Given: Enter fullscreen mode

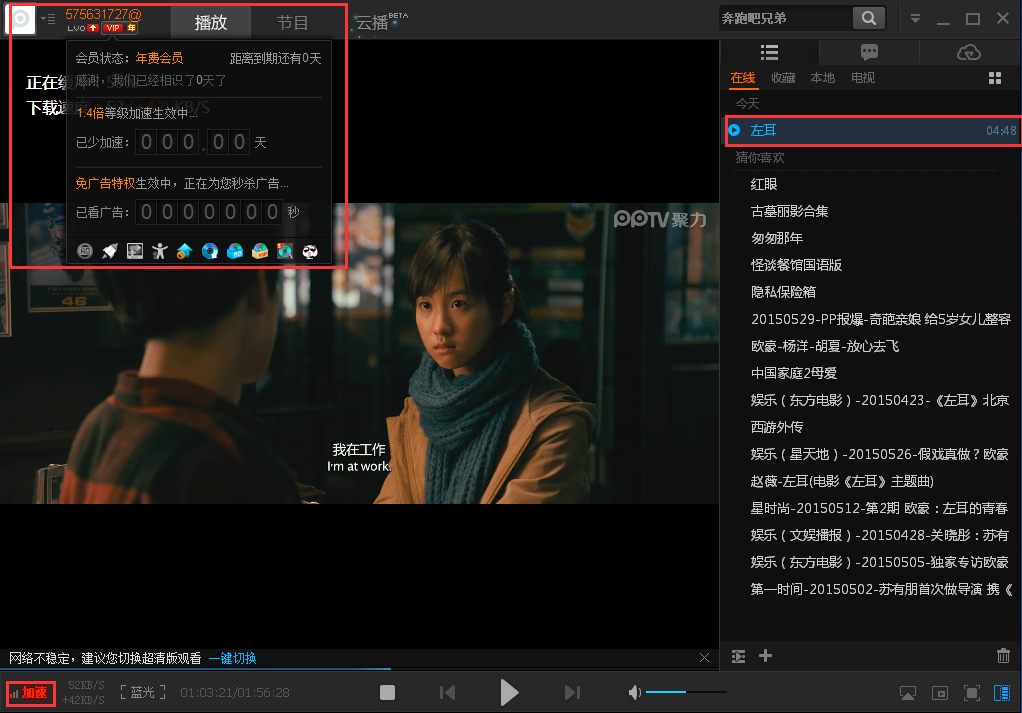Looking at the screenshot, I should [972, 693].
